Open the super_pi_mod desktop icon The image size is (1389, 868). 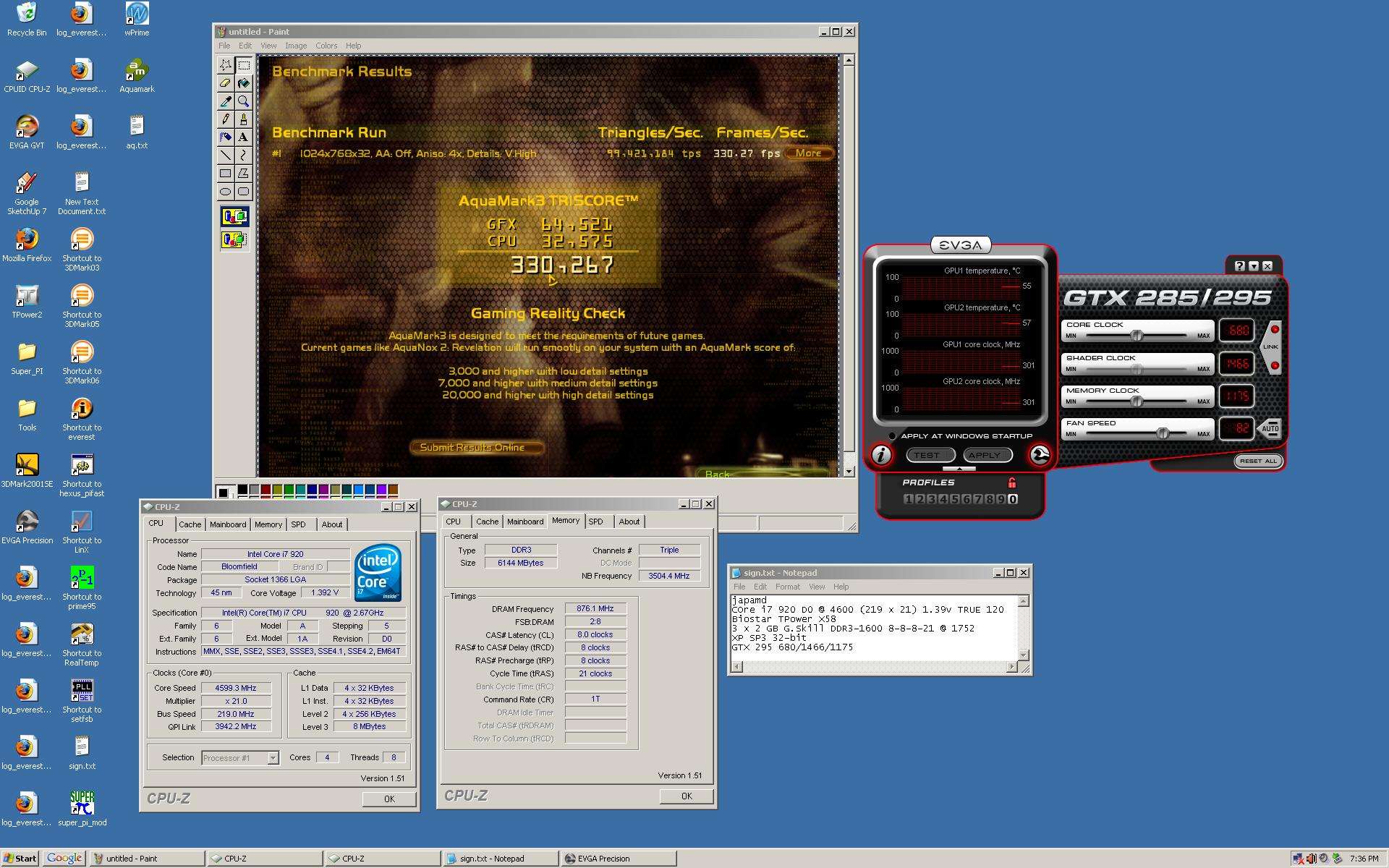(x=82, y=809)
